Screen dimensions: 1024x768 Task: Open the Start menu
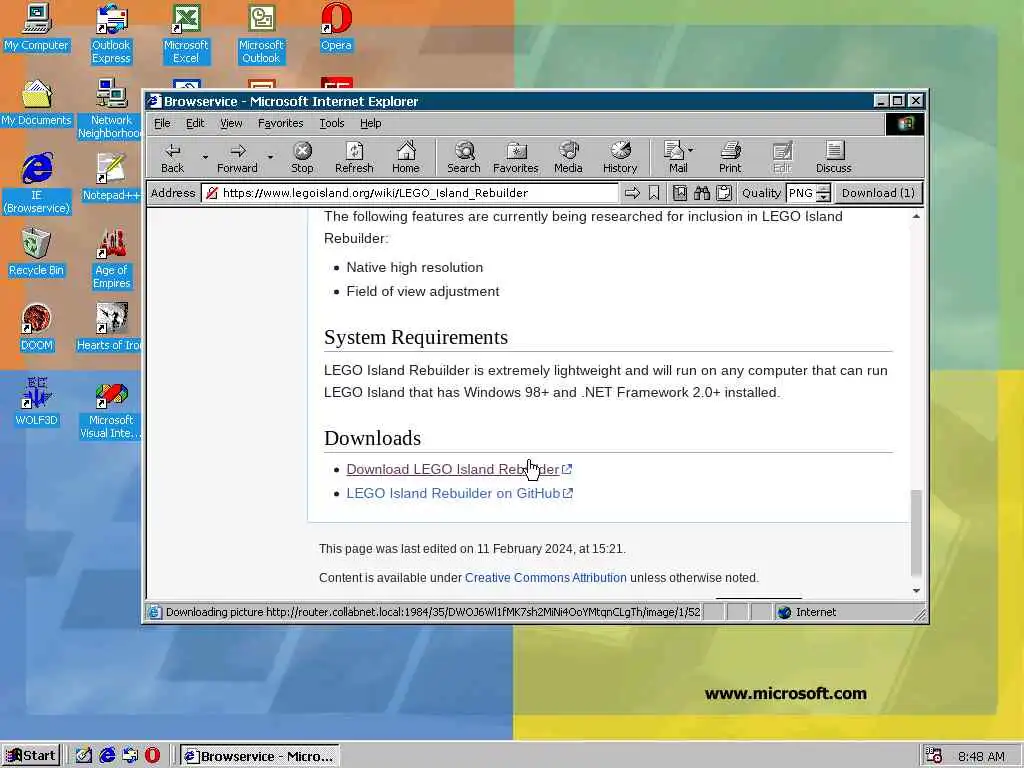pyautogui.click(x=31, y=756)
